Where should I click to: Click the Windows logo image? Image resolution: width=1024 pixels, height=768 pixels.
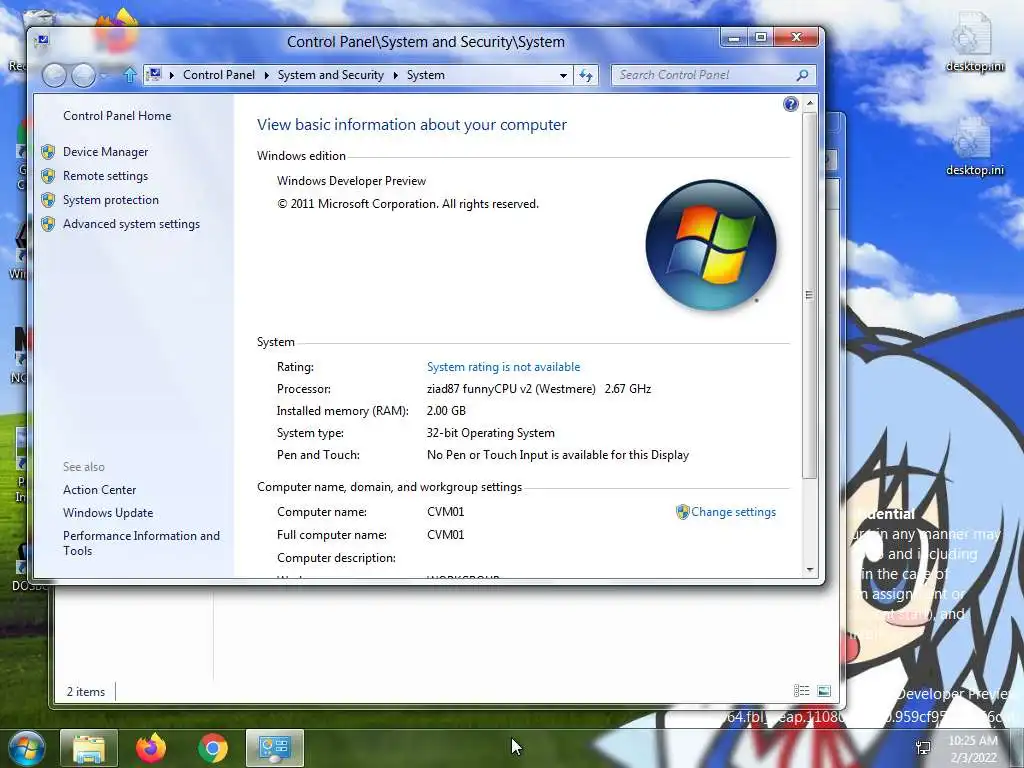click(711, 244)
